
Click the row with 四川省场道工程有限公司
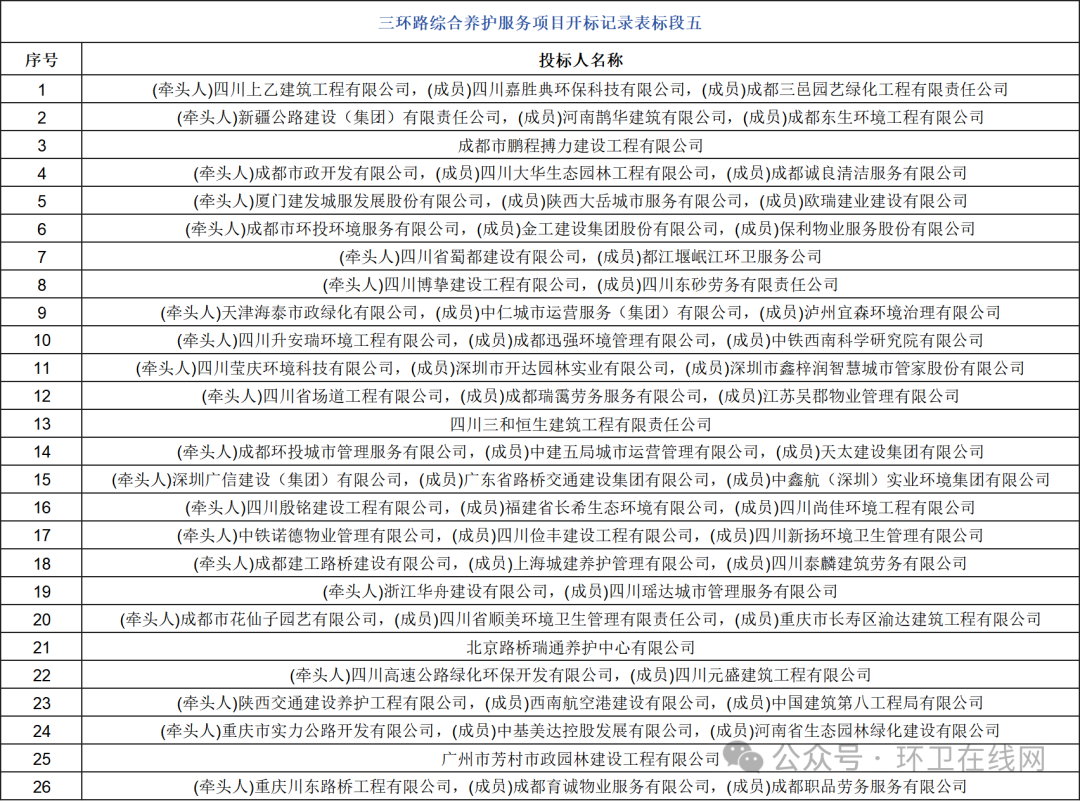(540, 396)
